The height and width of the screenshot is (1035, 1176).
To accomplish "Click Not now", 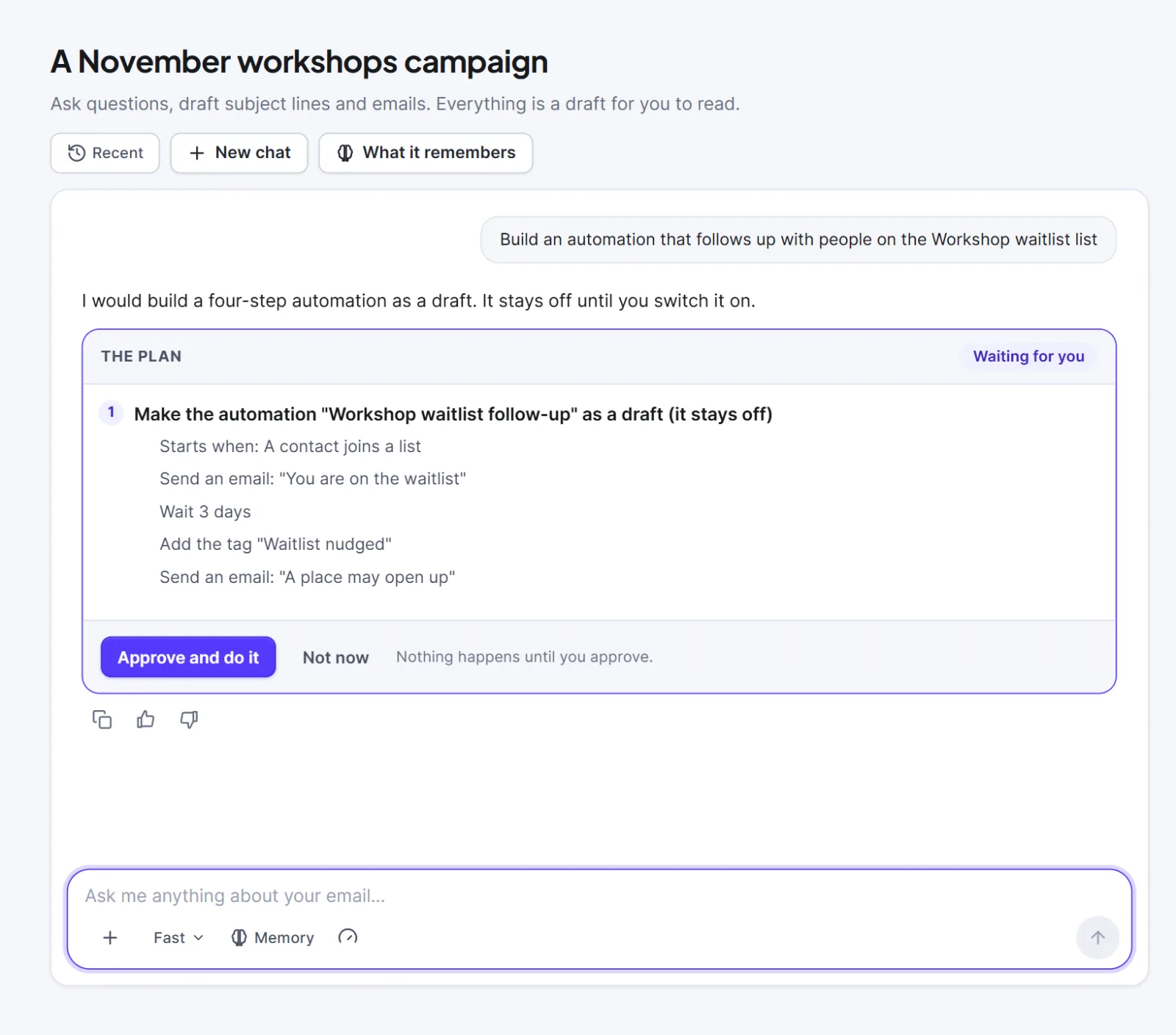I will tap(336, 657).
